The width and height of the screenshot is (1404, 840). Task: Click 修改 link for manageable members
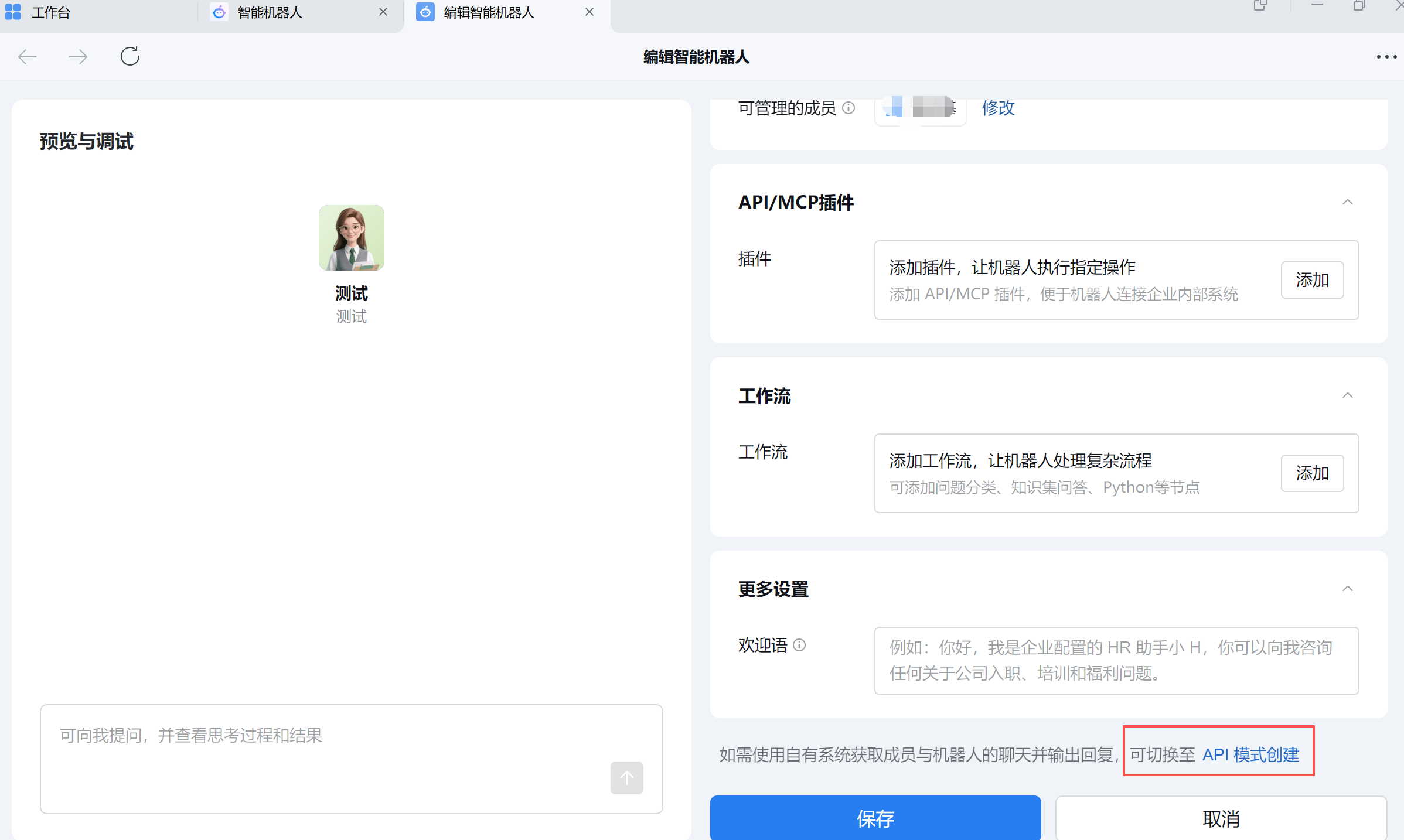(x=999, y=108)
